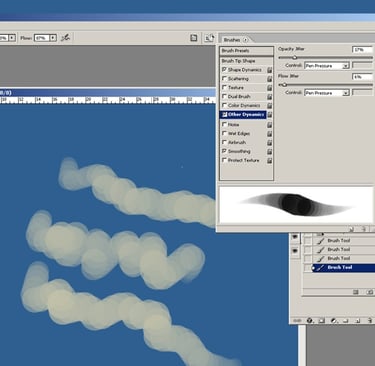Click the adjustment layer icon in Layers footer
The height and width of the screenshot is (366, 375).
point(334,321)
